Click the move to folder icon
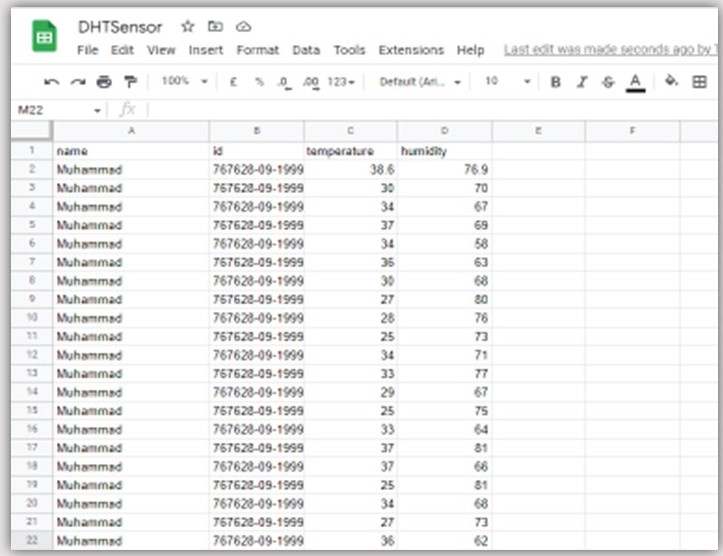 (x=215, y=27)
